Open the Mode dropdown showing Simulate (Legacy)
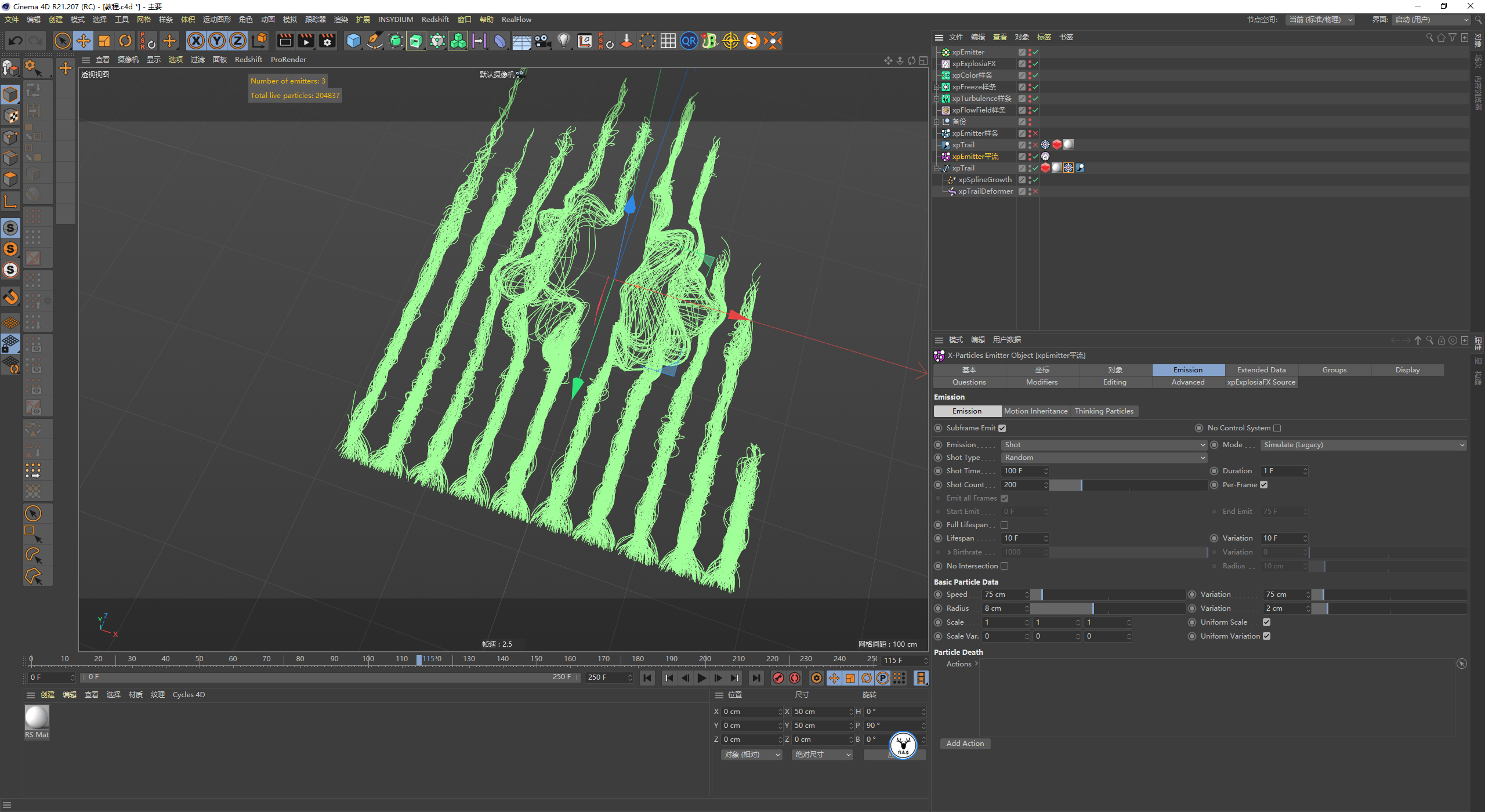 point(1363,445)
